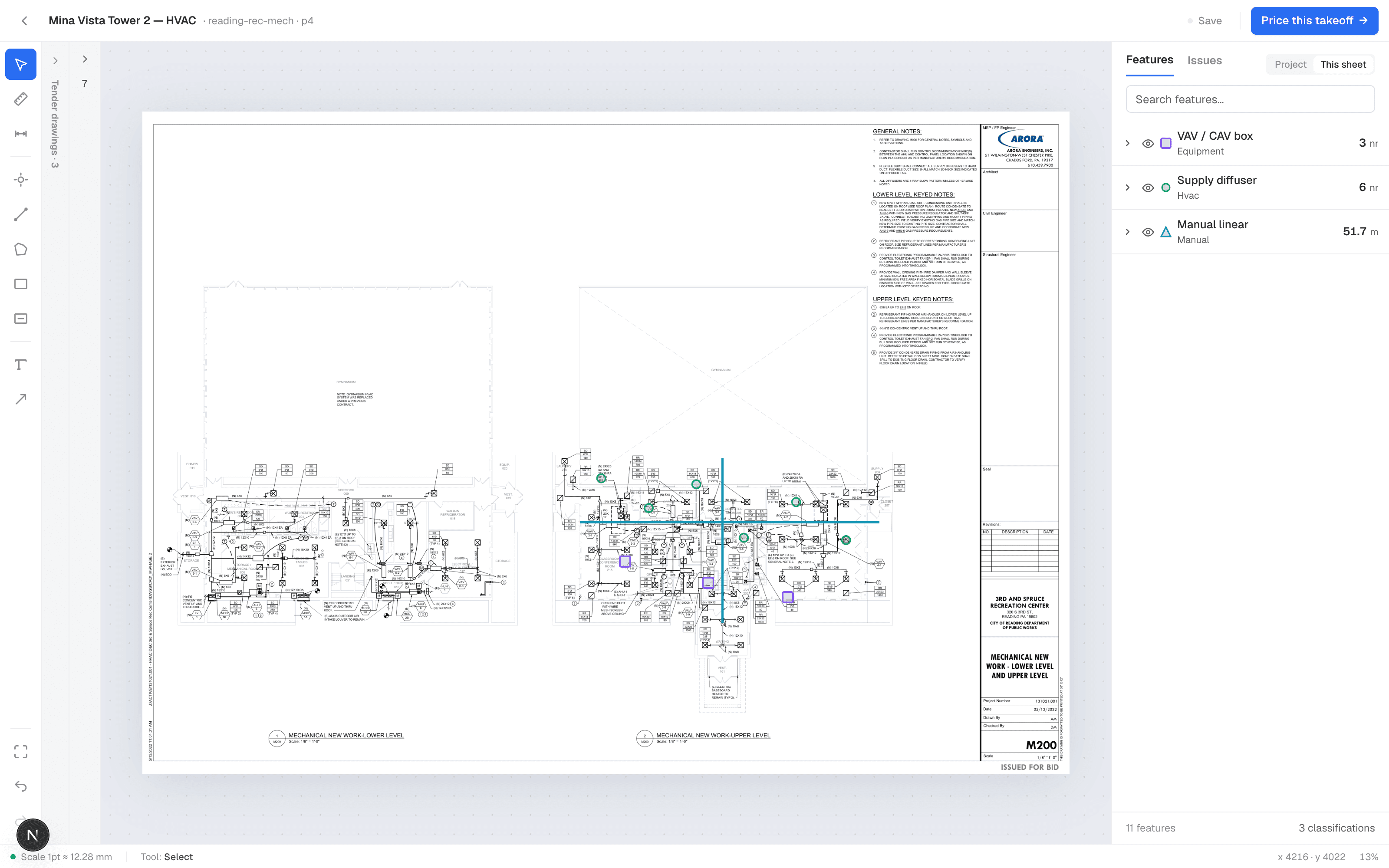Expand the Supply diffuser row

tap(1127, 188)
